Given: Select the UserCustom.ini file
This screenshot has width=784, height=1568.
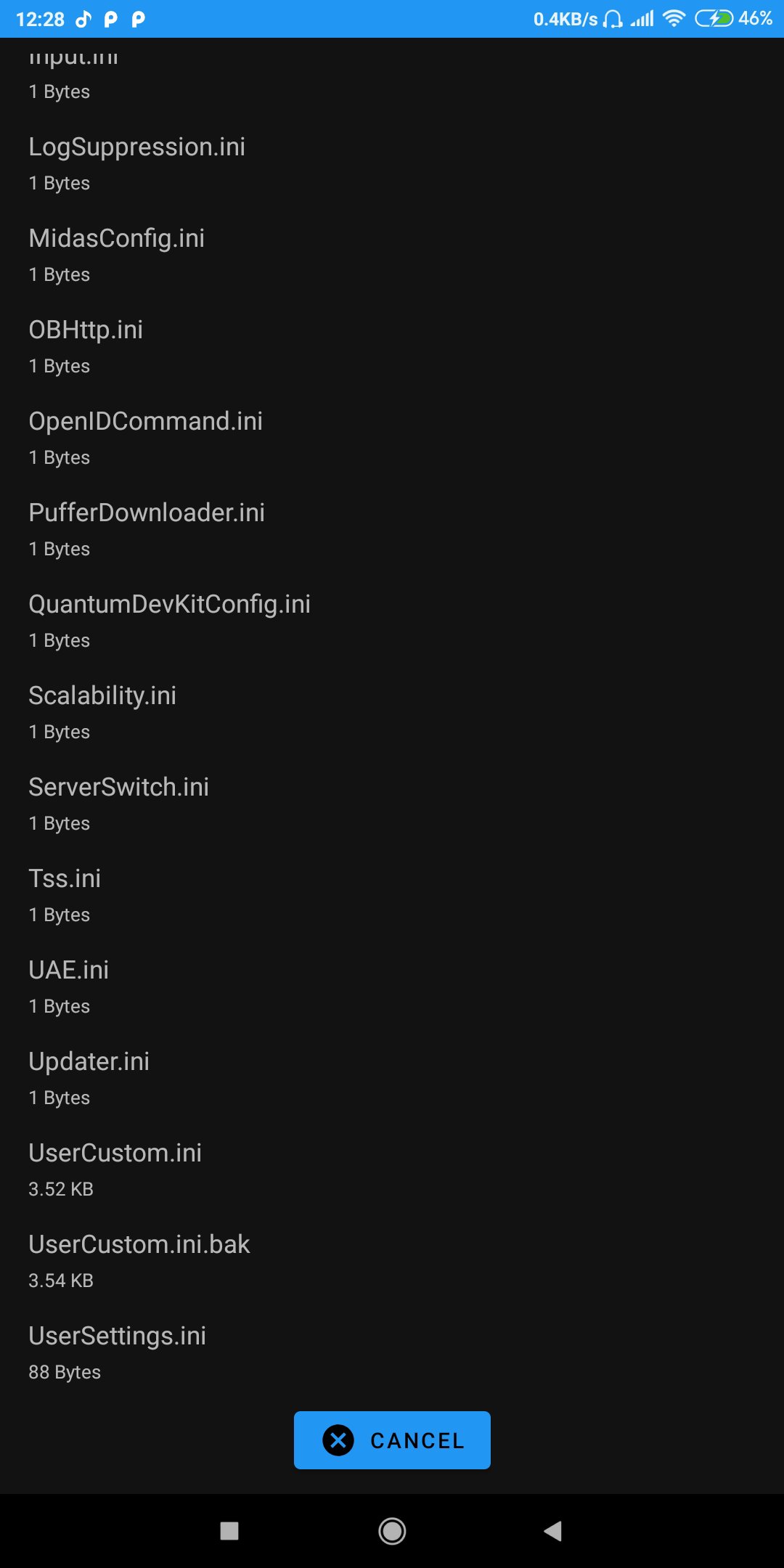Looking at the screenshot, I should (x=115, y=1168).
